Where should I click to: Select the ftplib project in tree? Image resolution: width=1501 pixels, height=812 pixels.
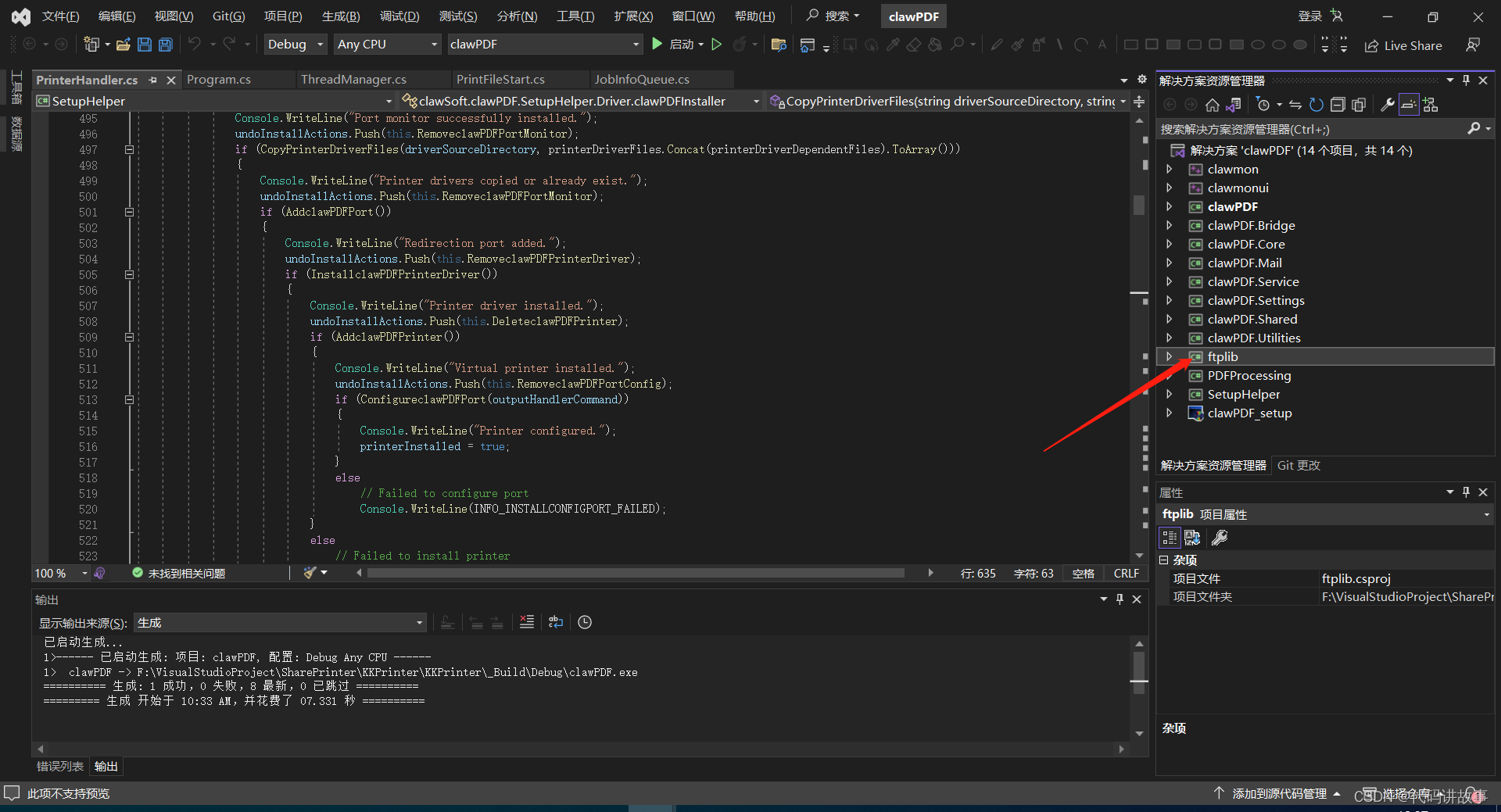(1223, 356)
